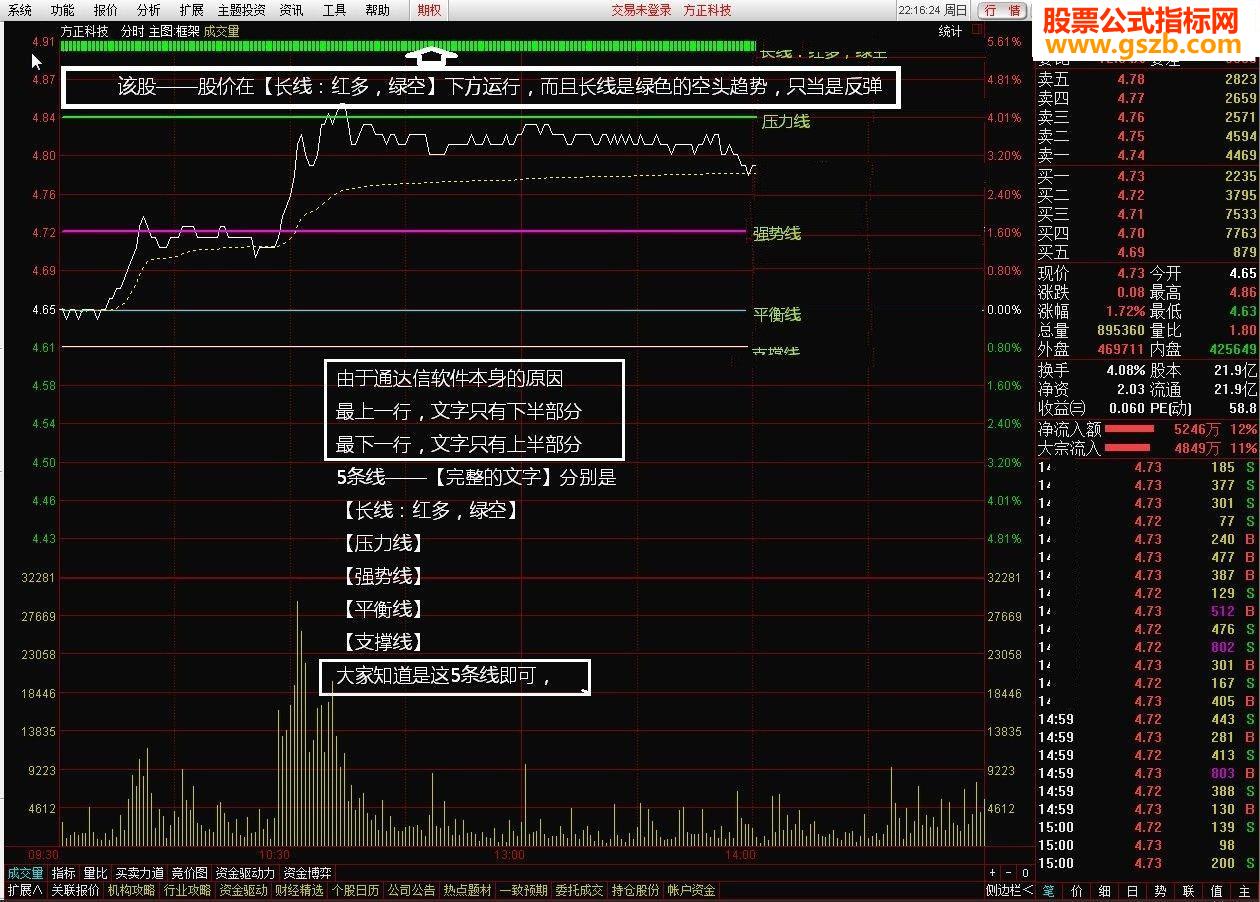Open 资金驱动 in bottom bar
This screenshot has height=902, width=1260.
(244, 890)
